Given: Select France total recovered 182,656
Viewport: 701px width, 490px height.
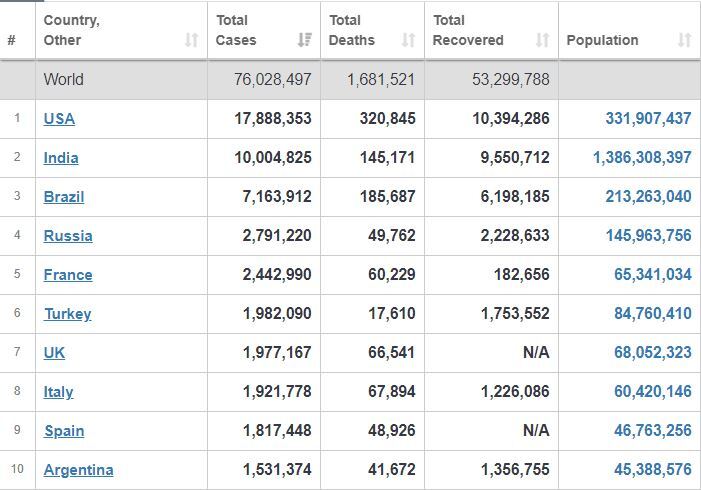Looking at the screenshot, I should [x=521, y=274].
